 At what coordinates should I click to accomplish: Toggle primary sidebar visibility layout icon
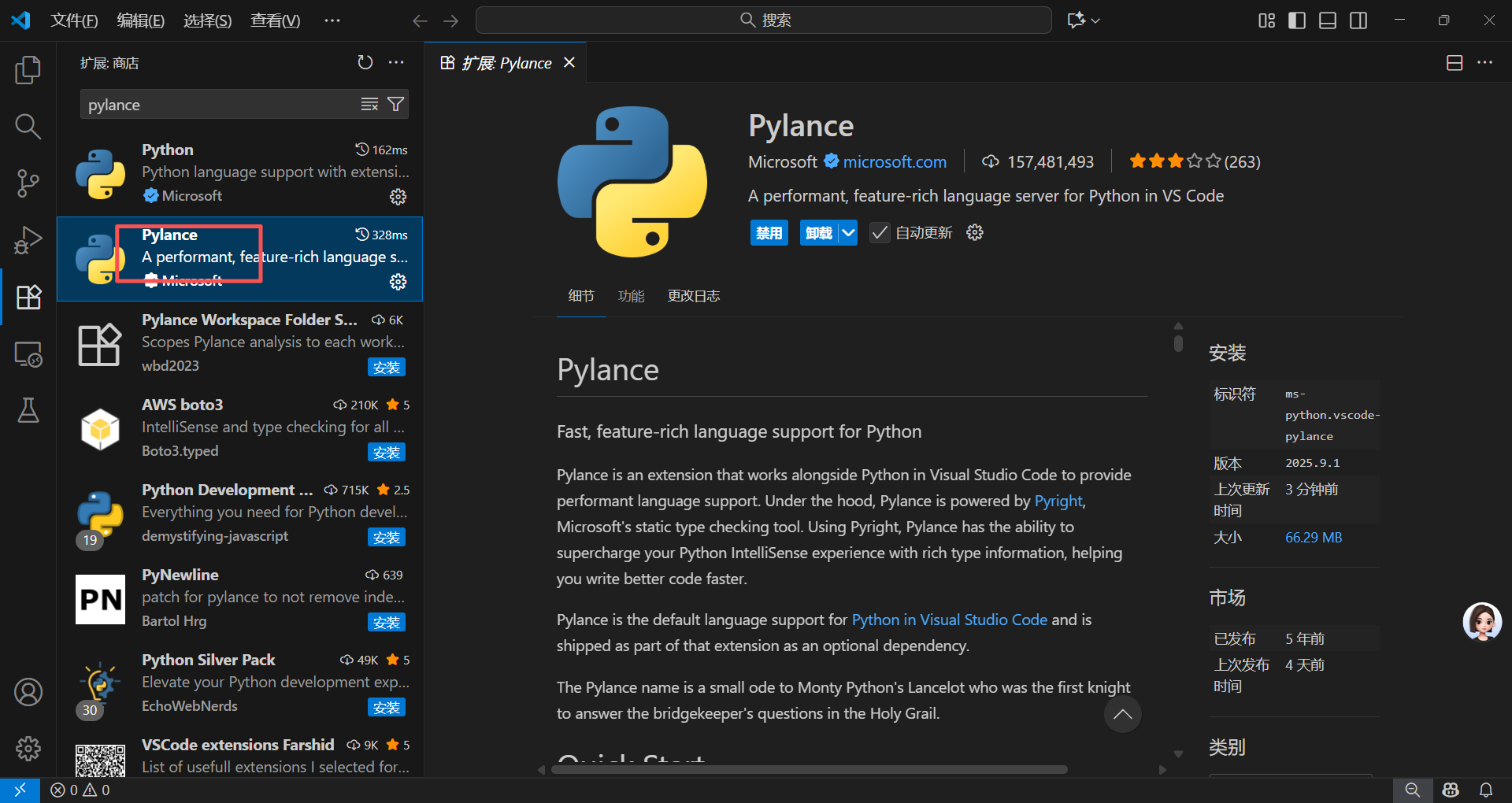pos(1296,20)
